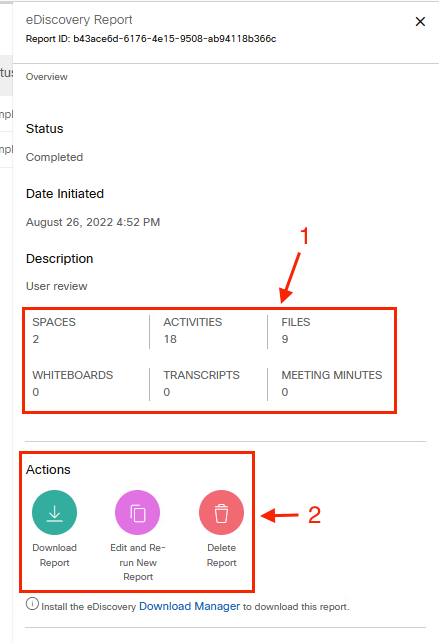Click the Download Report label
The width and height of the screenshot is (439, 643).
point(55,555)
